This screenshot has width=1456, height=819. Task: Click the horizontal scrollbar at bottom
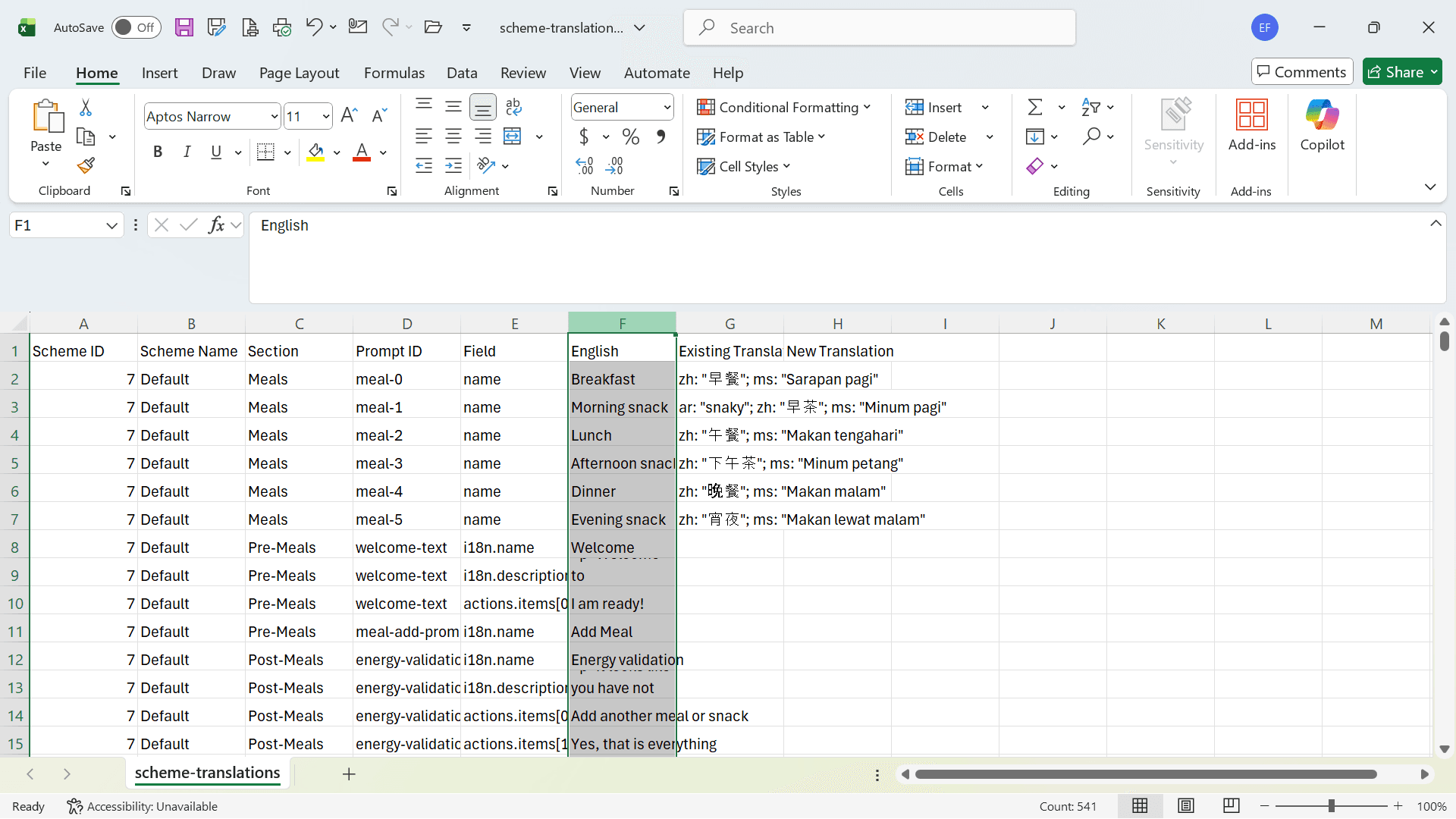coord(1146,774)
